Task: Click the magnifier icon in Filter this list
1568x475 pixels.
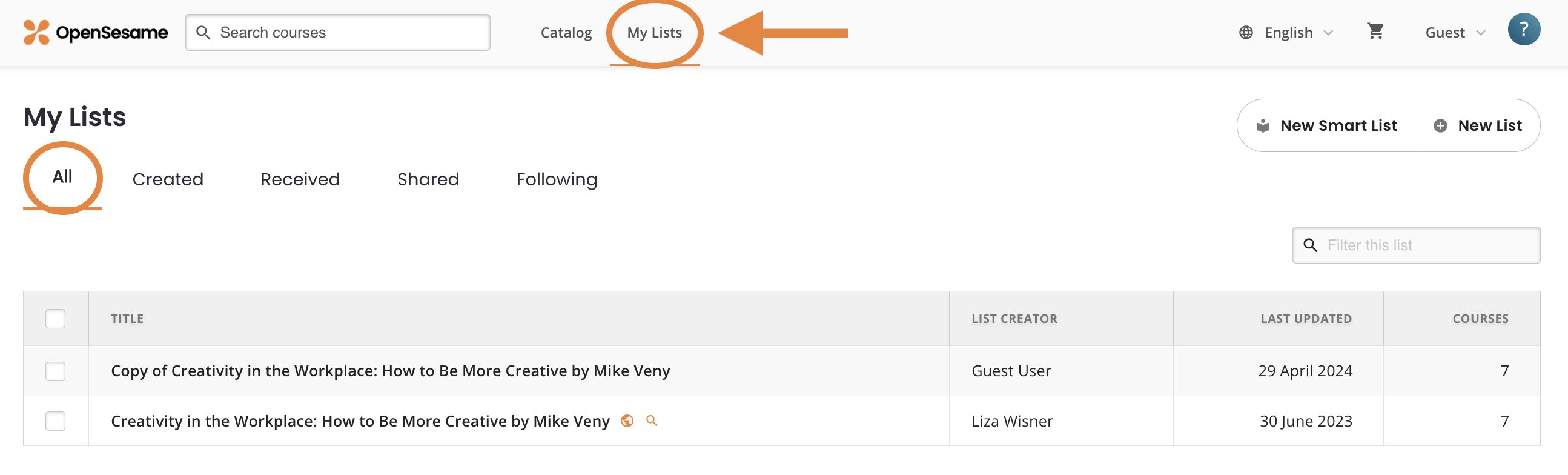Action: (1310, 245)
